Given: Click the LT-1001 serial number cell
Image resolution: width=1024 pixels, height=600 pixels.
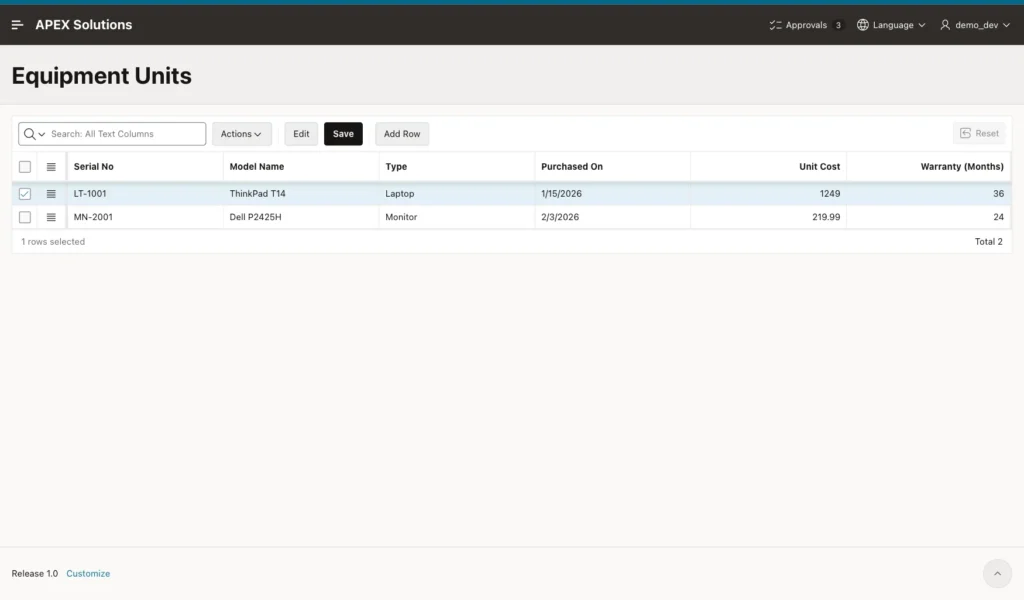Looking at the screenshot, I should click(x=145, y=194).
